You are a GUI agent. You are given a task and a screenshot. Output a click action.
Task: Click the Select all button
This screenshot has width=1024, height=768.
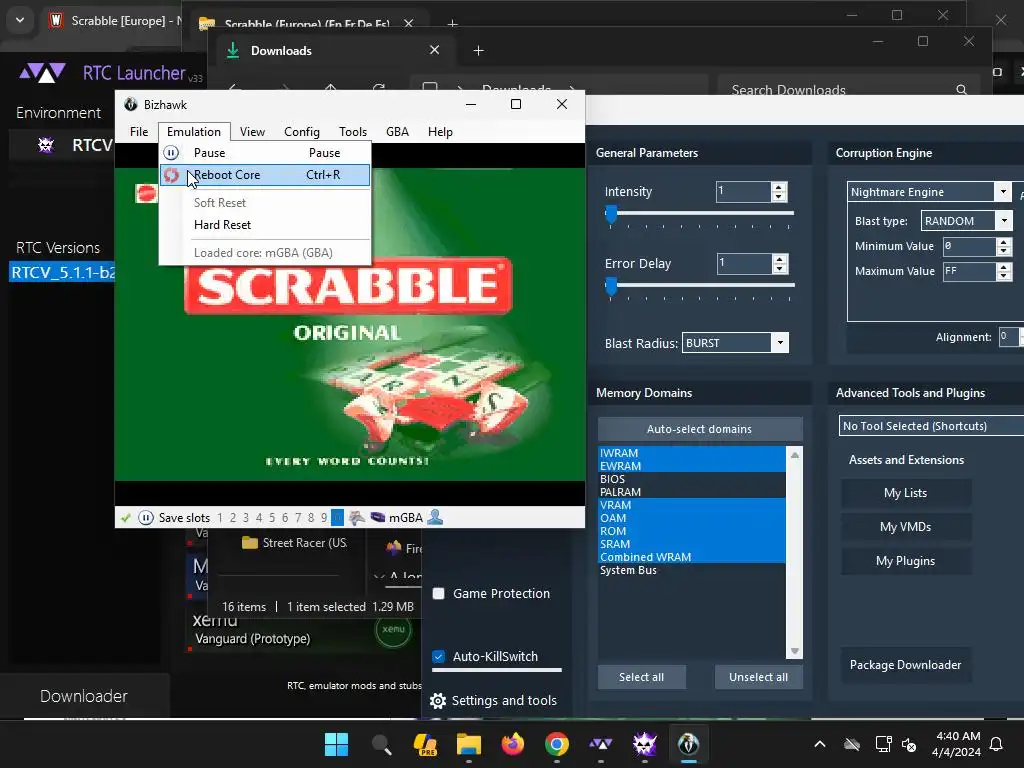point(641,677)
